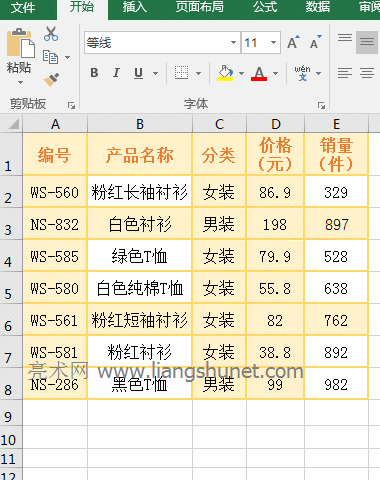This screenshot has height=480, width=380.
Task: Open the font size dropdown arrow
Action: point(273,42)
